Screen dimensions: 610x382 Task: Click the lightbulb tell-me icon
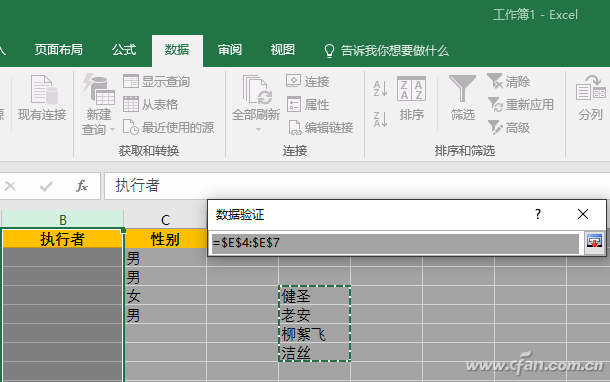pos(329,51)
